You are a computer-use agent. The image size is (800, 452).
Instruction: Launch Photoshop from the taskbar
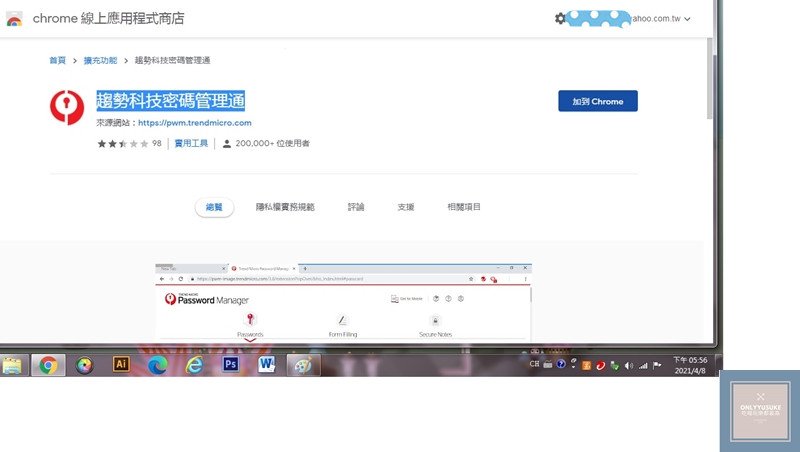(231, 364)
